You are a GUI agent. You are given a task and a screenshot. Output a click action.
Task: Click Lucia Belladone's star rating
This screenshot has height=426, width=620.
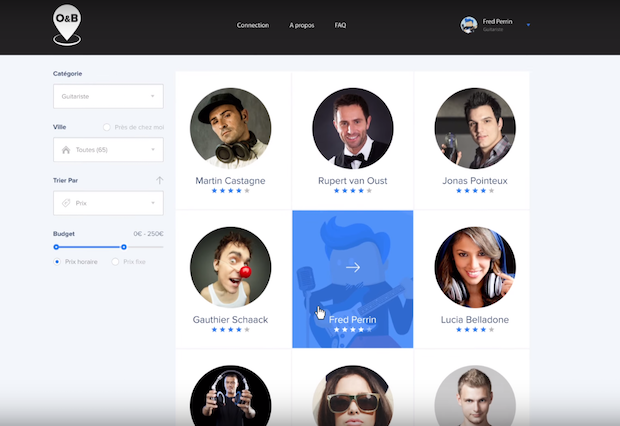[x=475, y=329]
